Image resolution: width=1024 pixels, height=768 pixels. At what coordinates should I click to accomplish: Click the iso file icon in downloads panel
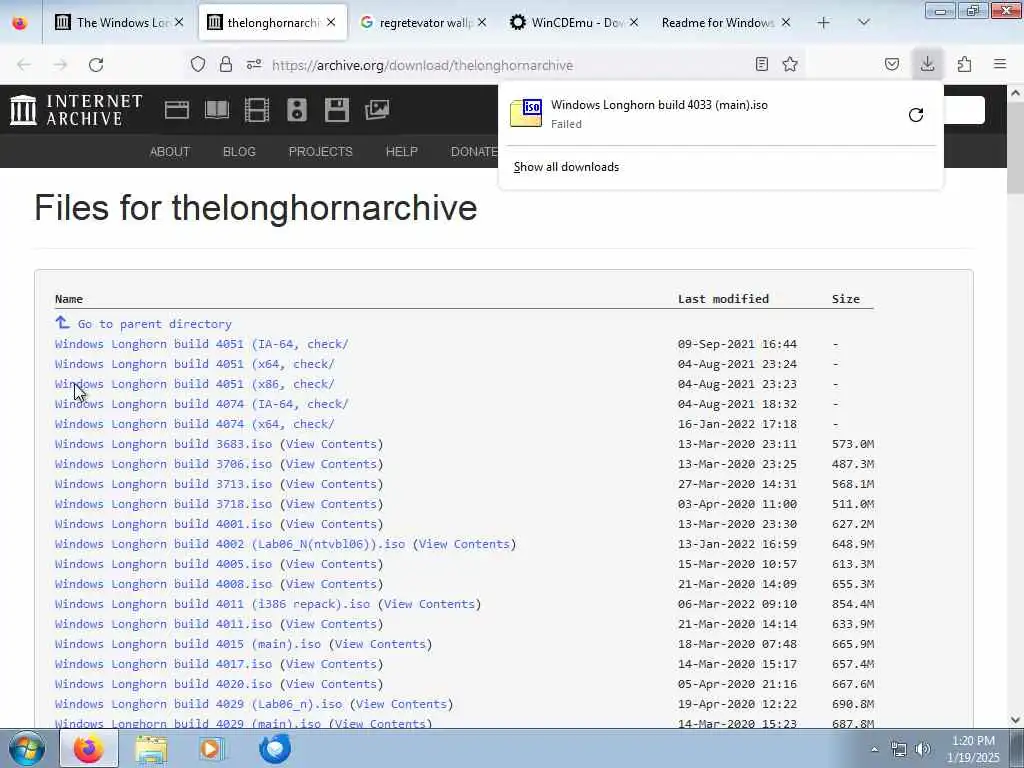[526, 113]
